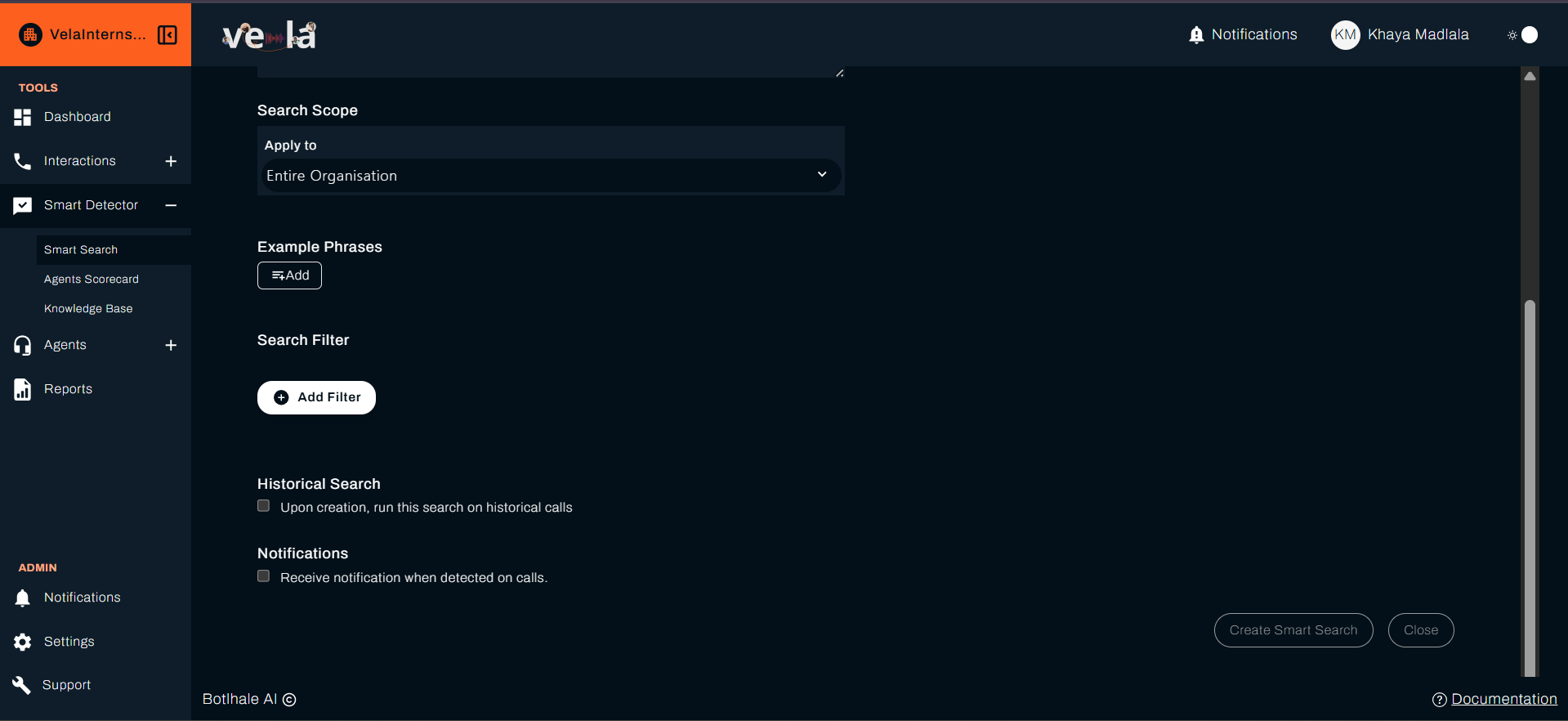
Task: Toggle the light/dark theme switch
Action: click(1524, 34)
